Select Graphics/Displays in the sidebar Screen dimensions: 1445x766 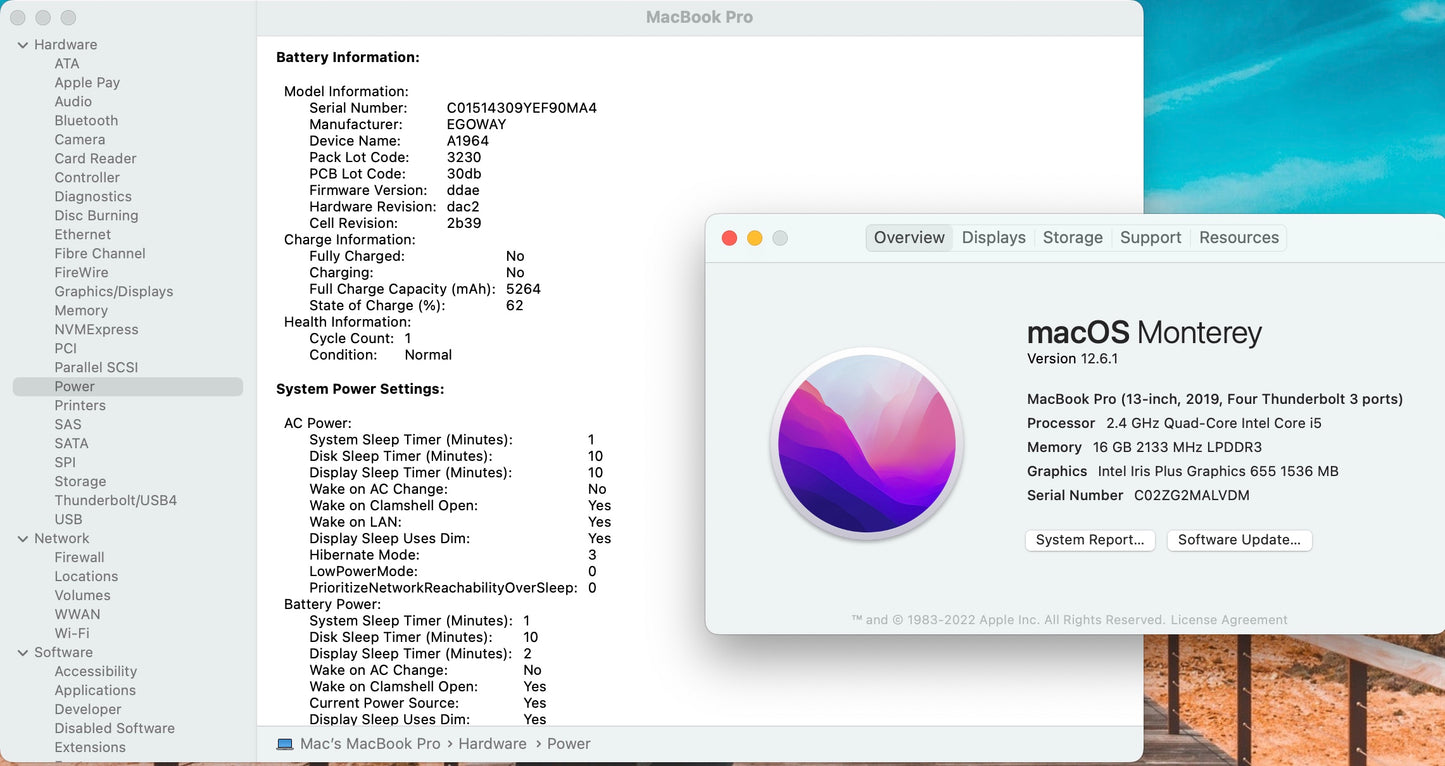coord(113,292)
